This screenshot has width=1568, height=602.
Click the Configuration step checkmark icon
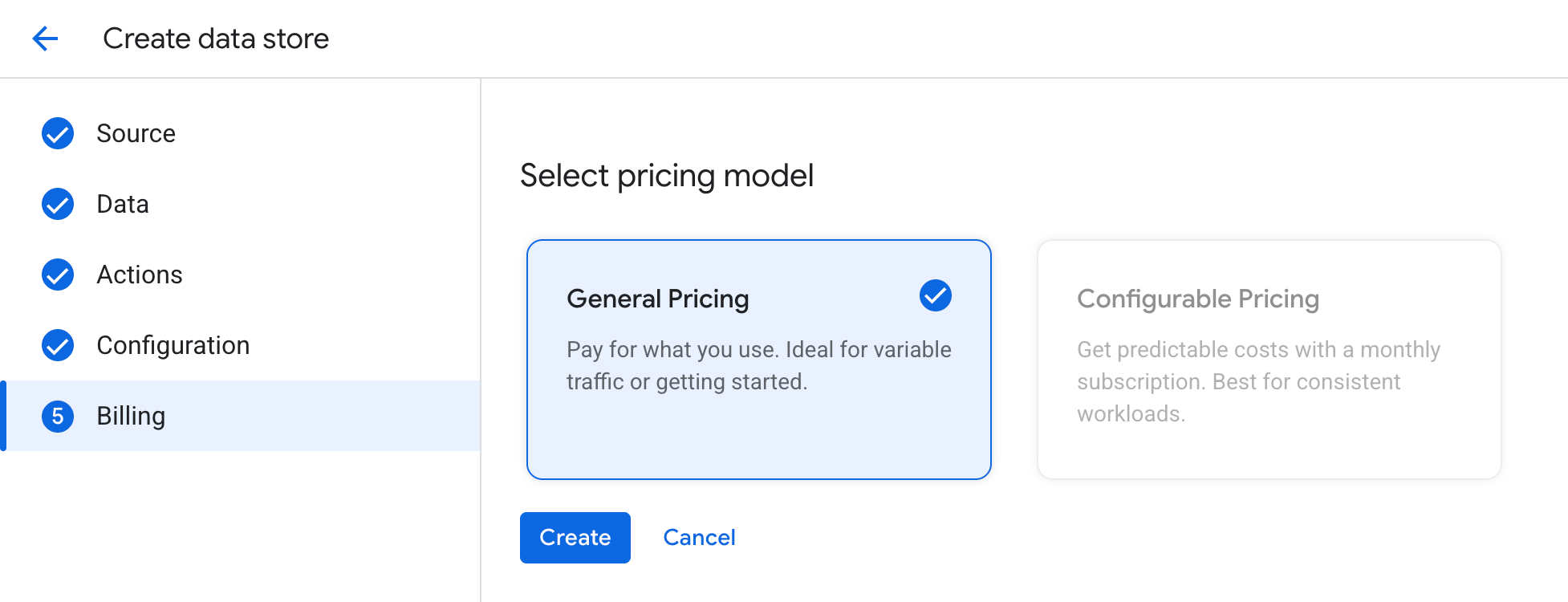pyautogui.click(x=56, y=345)
